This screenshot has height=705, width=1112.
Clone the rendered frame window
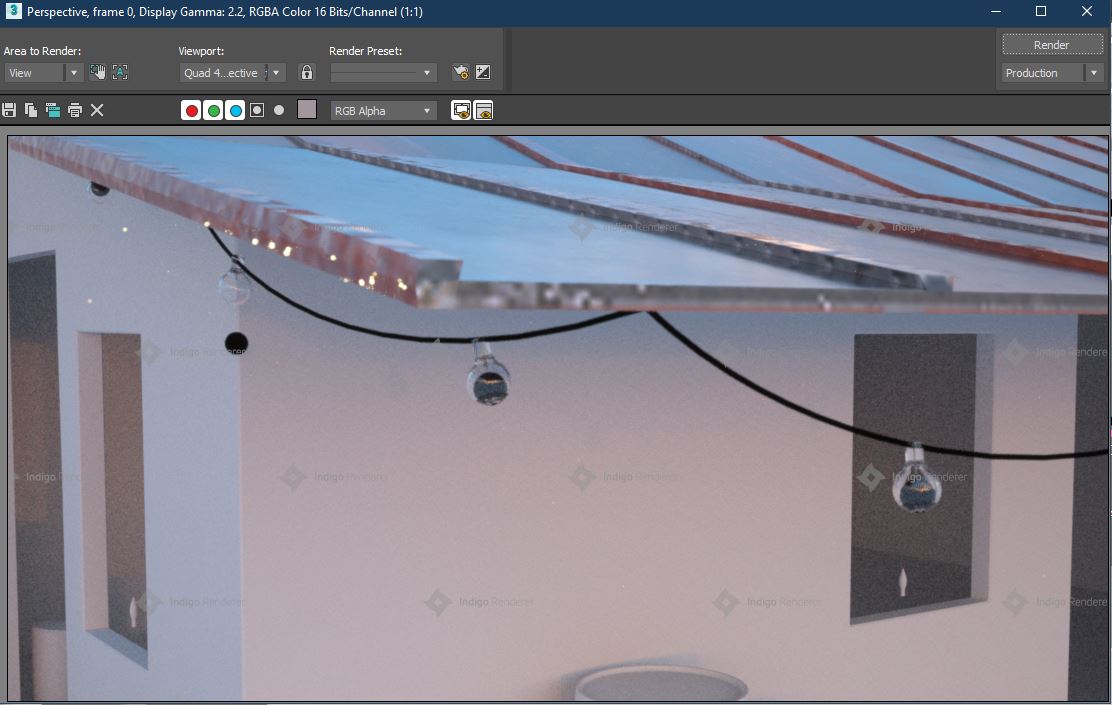[53, 110]
